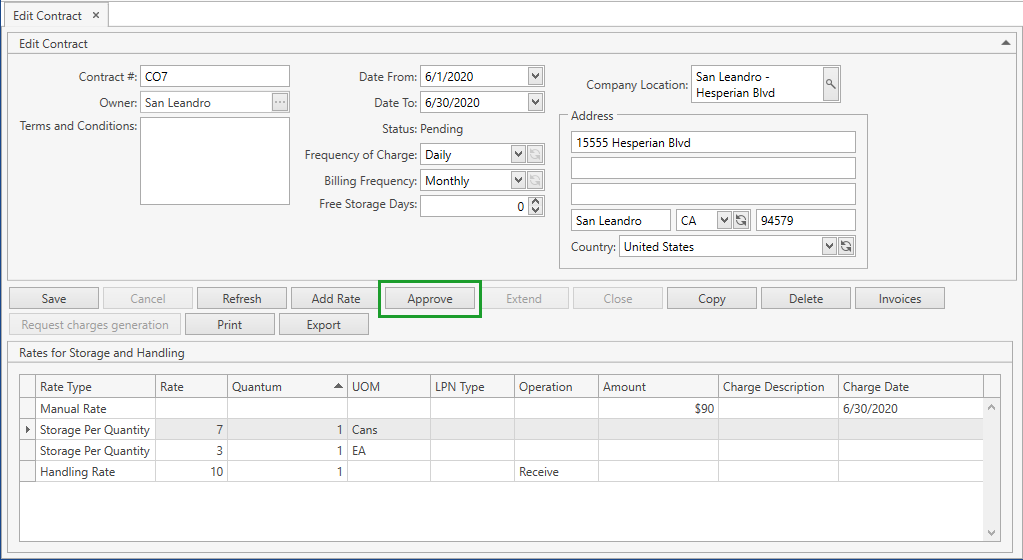Close the Edit Contract tab
The height and width of the screenshot is (560, 1023).
(96, 16)
